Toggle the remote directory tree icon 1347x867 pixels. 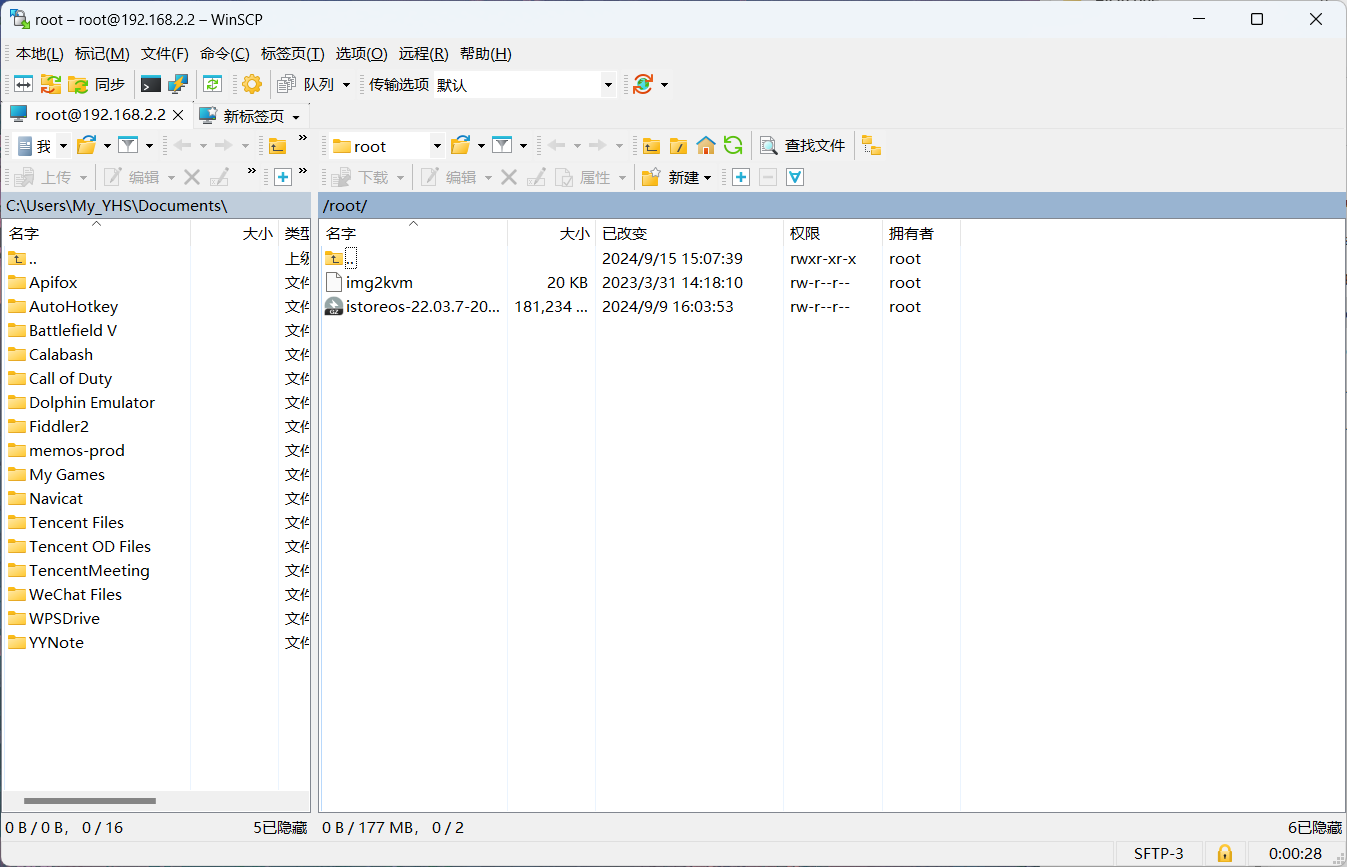tap(871, 146)
